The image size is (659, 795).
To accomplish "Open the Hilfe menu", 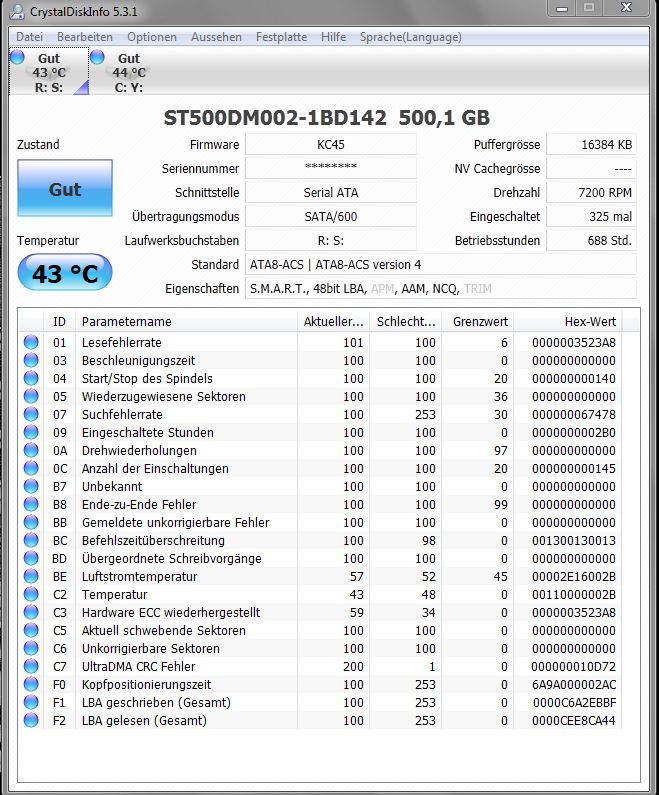I will click(334, 37).
